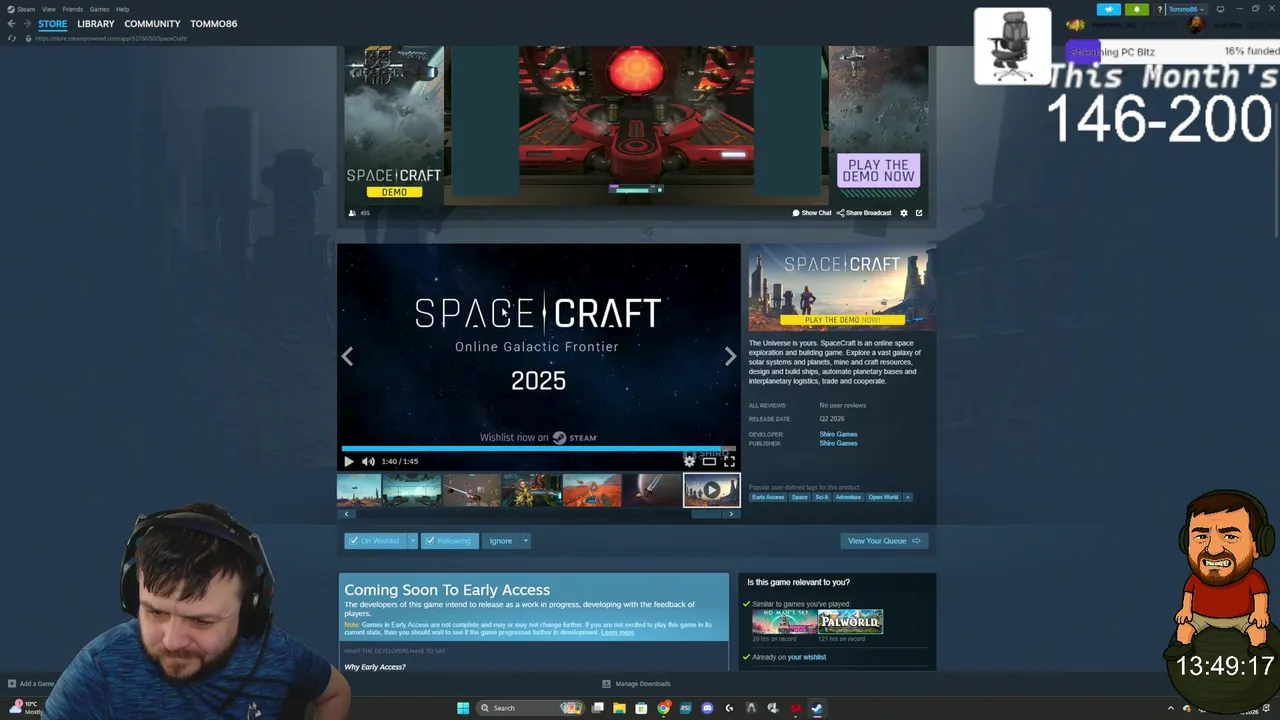1280x720 pixels.
Task: Open the Help menu
Action: 122,9
